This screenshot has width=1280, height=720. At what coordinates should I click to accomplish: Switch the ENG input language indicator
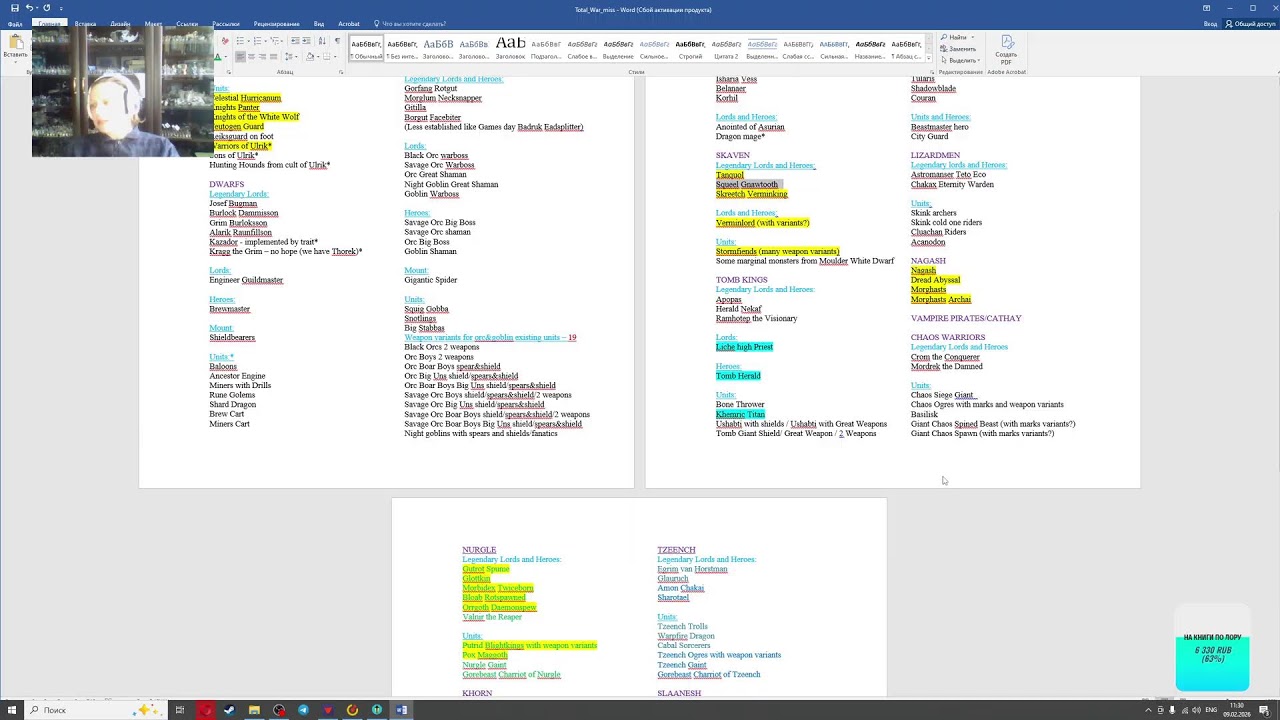pos(1213,710)
